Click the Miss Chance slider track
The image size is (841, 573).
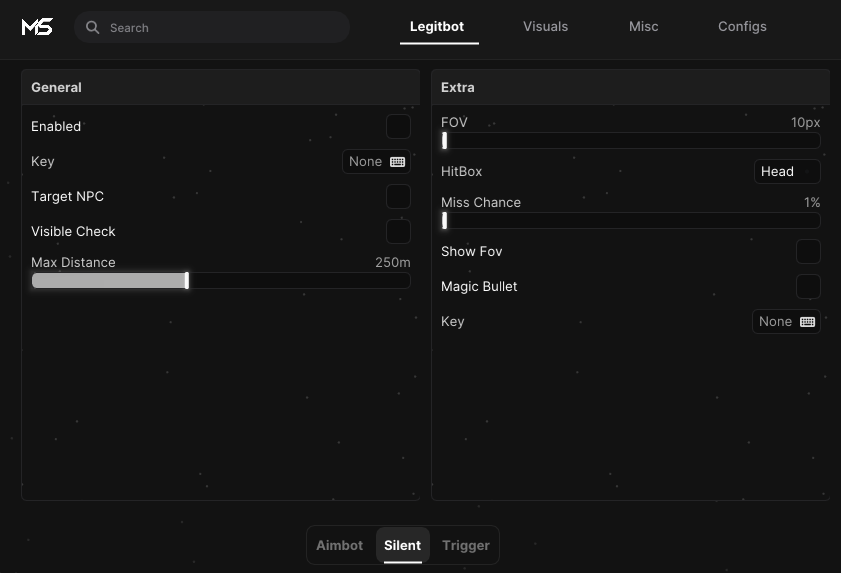click(631, 221)
